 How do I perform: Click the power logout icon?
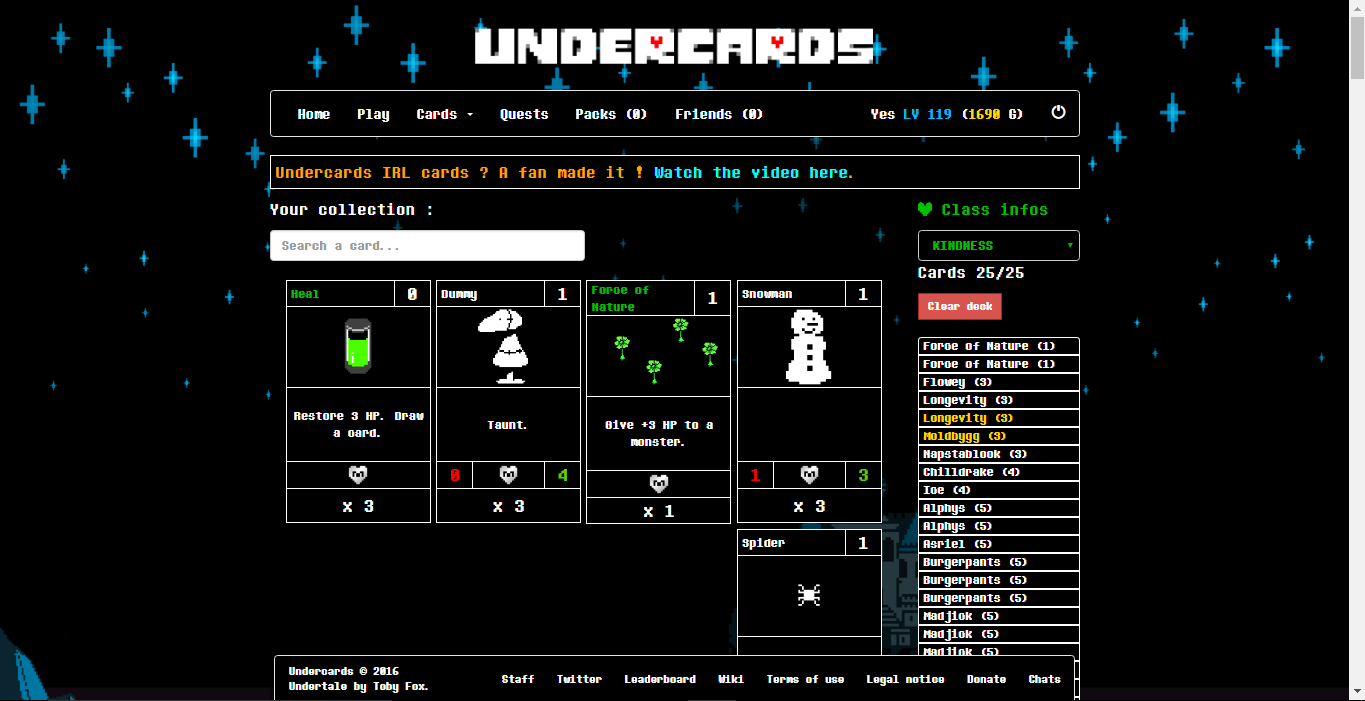(x=1058, y=112)
